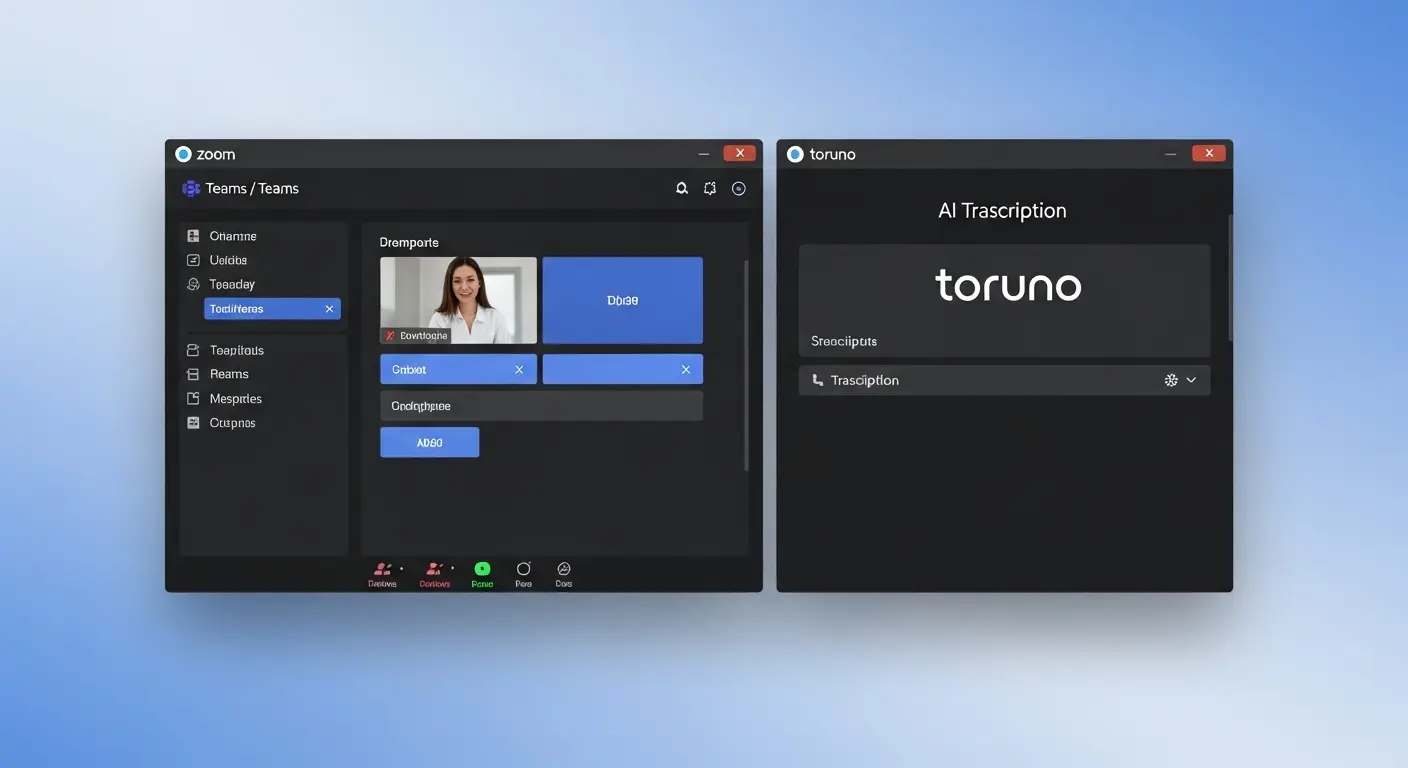Image resolution: width=1408 pixels, height=768 pixels.
Task: Click the large blue Dbi99 tile
Action: 622,300
